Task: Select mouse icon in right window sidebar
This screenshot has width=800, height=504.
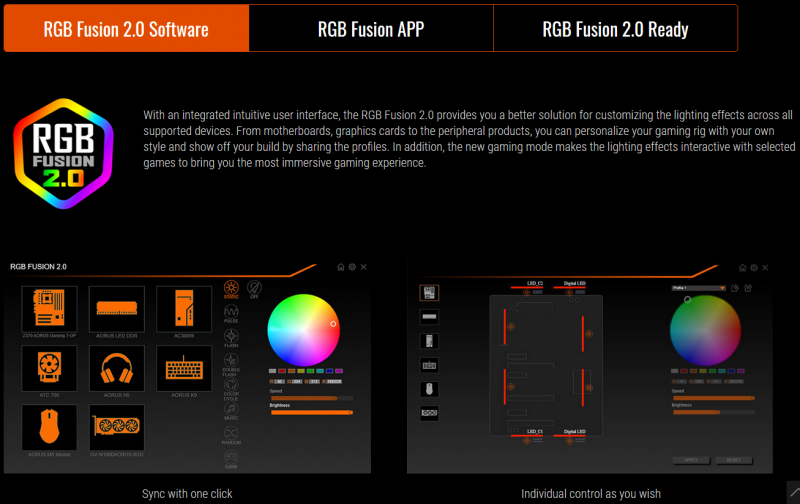Action: coord(429,389)
